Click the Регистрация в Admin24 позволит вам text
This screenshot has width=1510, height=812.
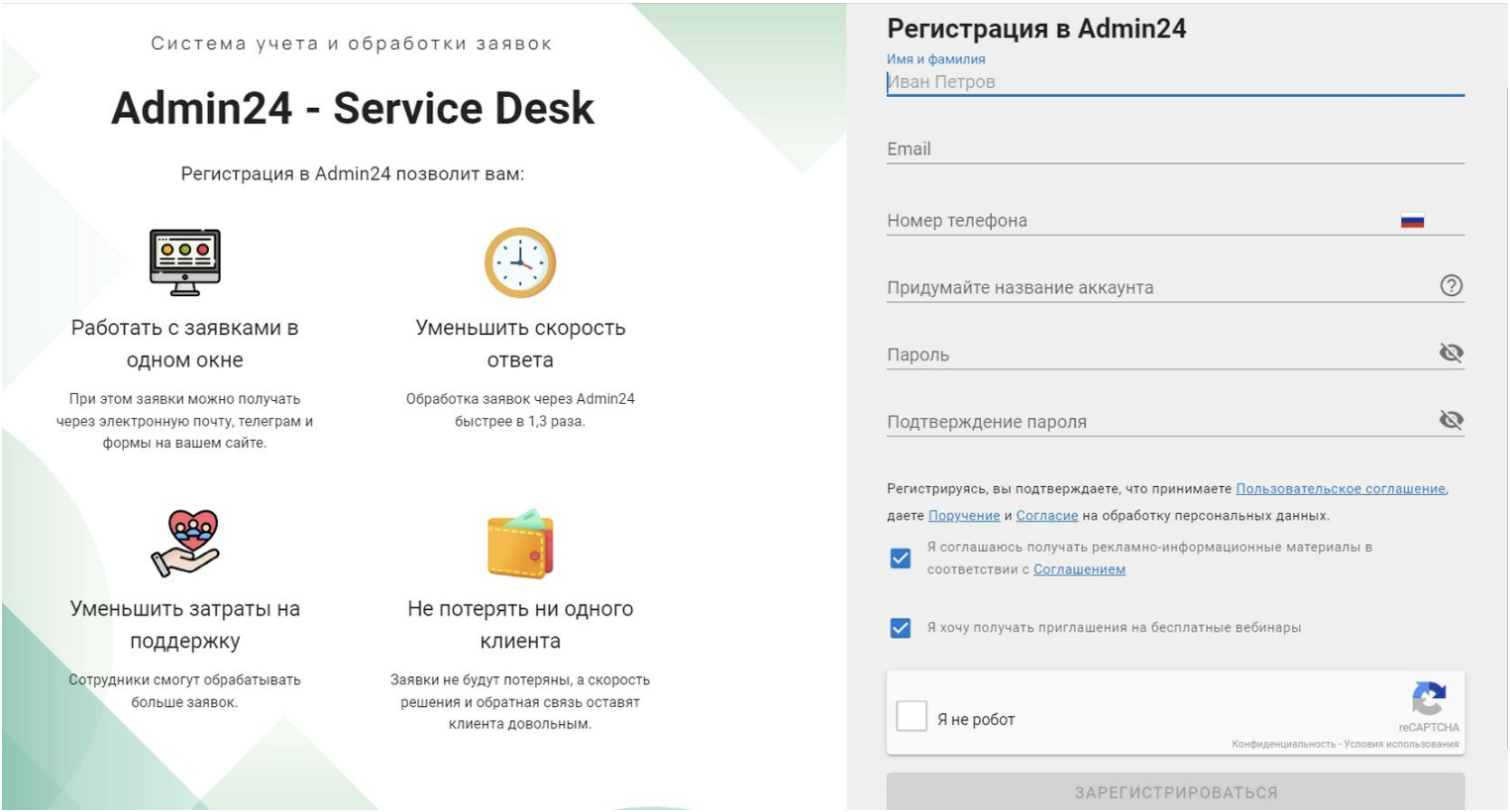353,174
